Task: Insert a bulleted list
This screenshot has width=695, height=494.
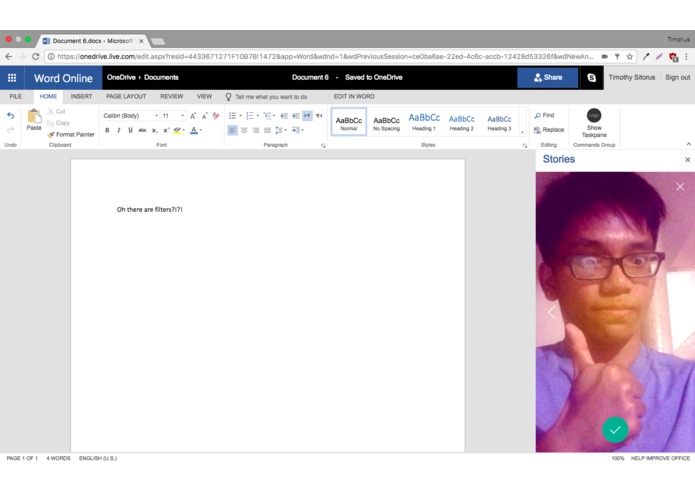Action: click(x=232, y=116)
